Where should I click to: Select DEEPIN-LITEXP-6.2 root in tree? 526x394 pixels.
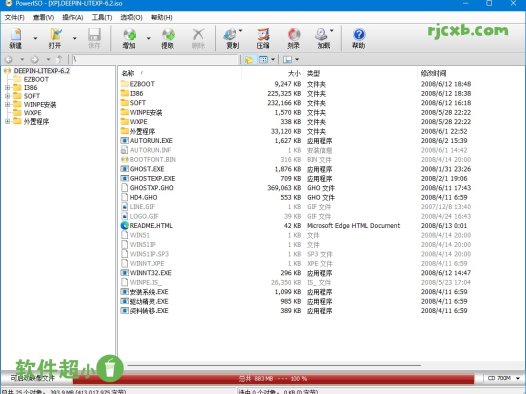[x=42, y=71]
